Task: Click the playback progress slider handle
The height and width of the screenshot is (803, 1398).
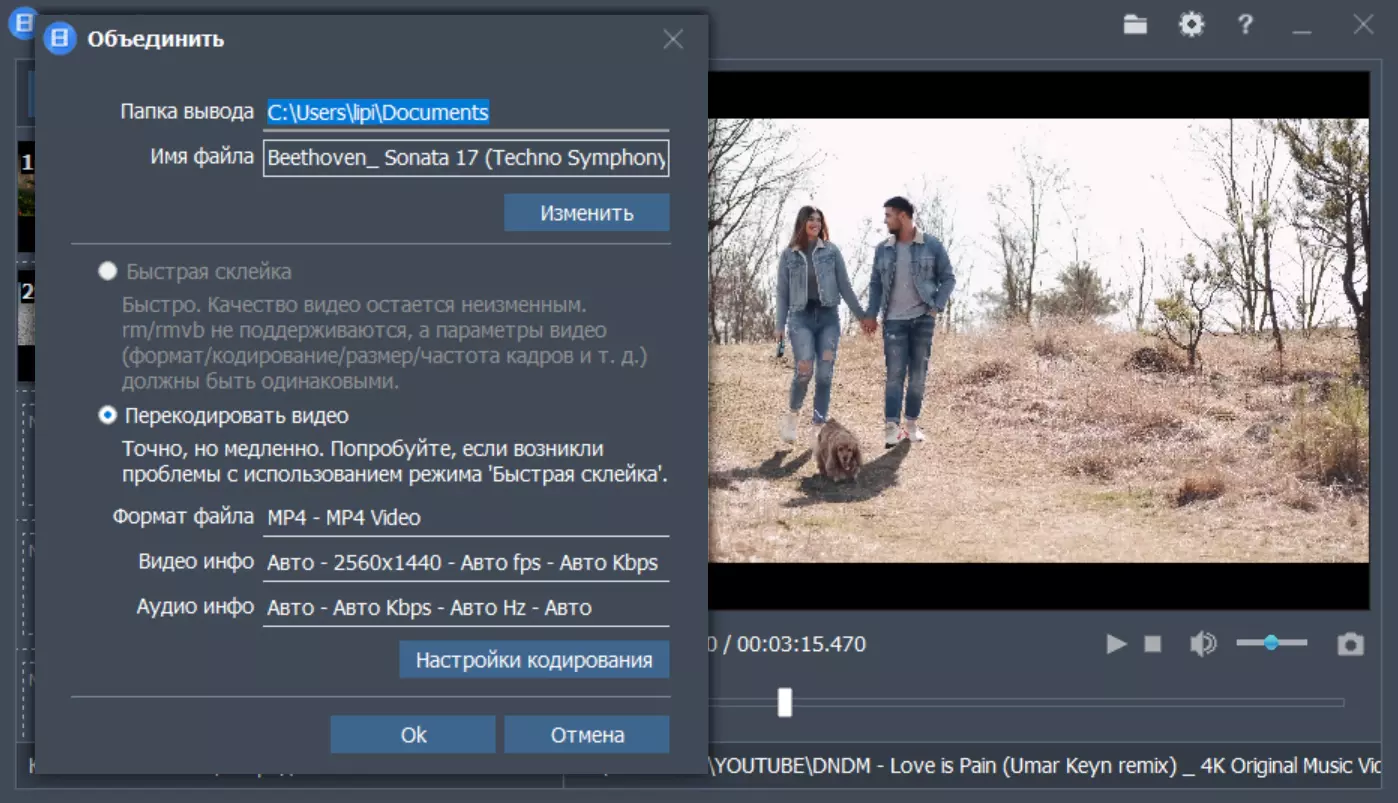Action: [x=785, y=702]
